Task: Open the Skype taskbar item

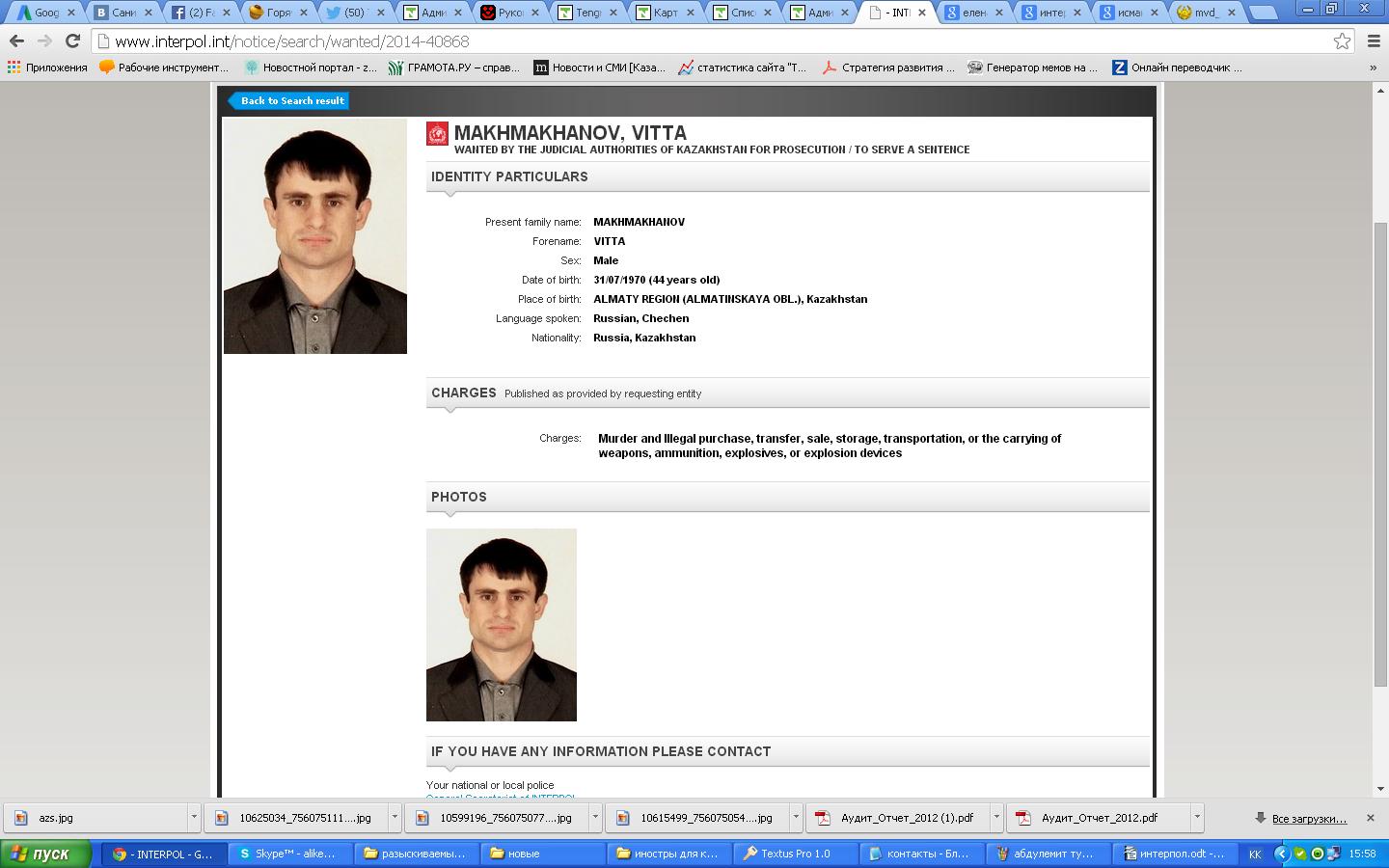Action: 287,854
